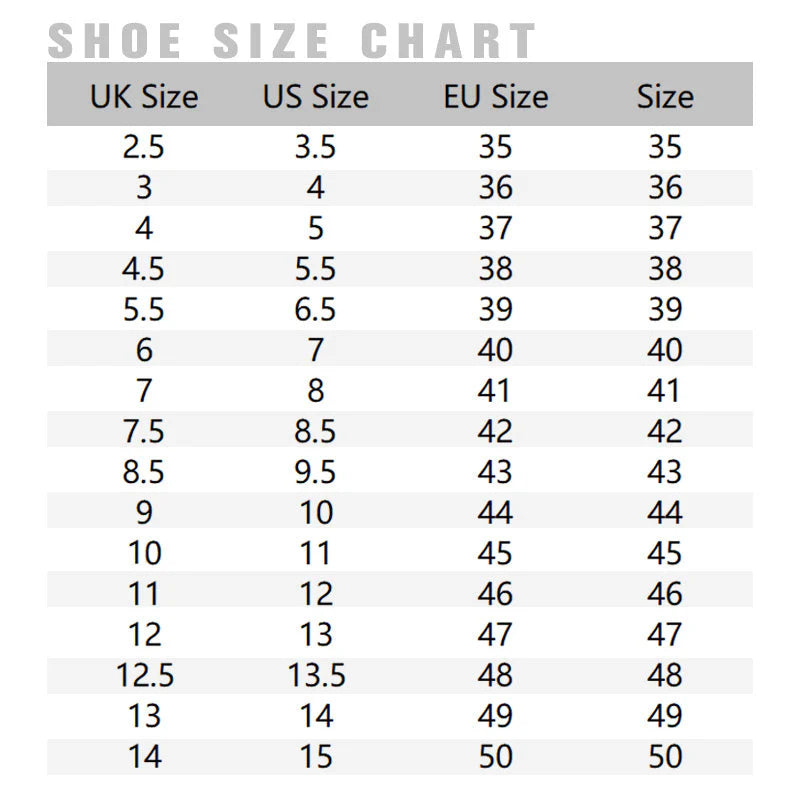The image size is (800, 800).
Task: Select the US Size column header
Action: coord(315,96)
